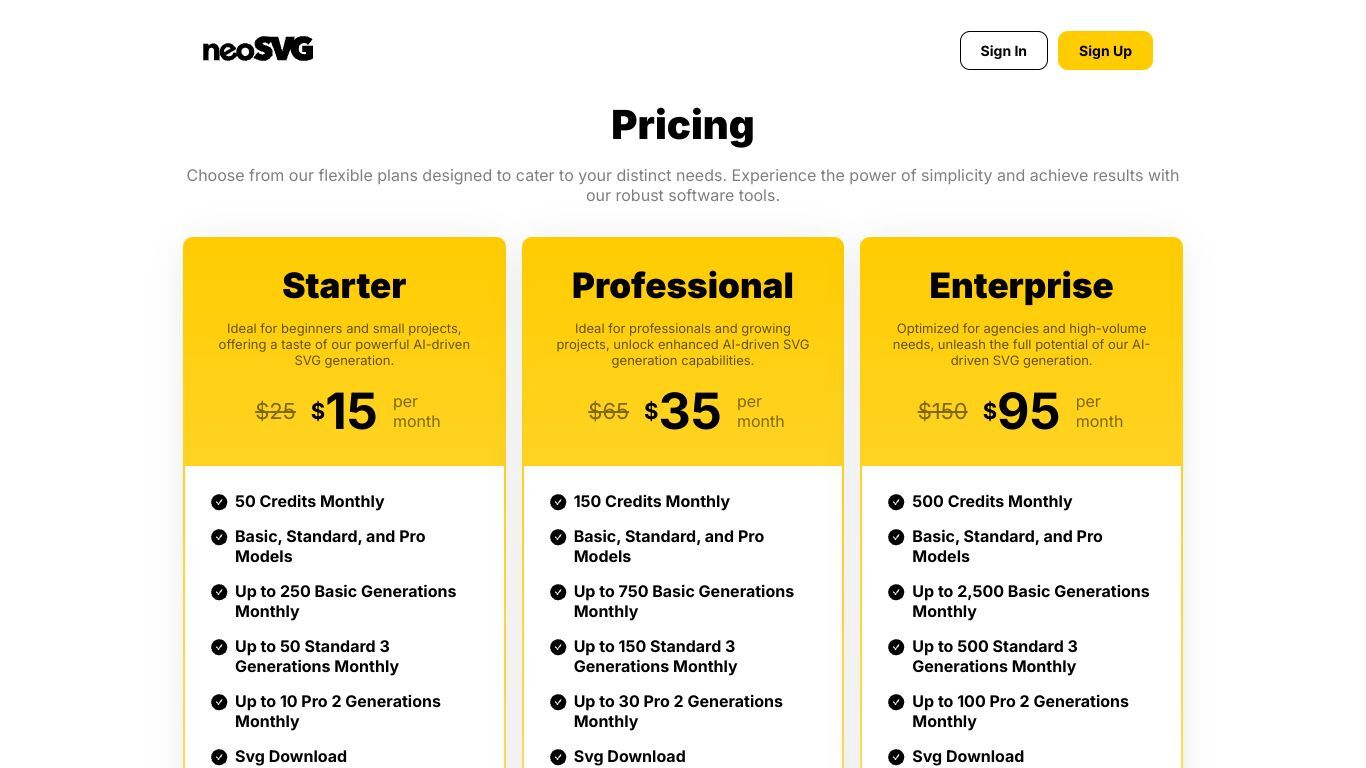Click checkmark next to Up to 250 Basic Generations

pos(219,592)
